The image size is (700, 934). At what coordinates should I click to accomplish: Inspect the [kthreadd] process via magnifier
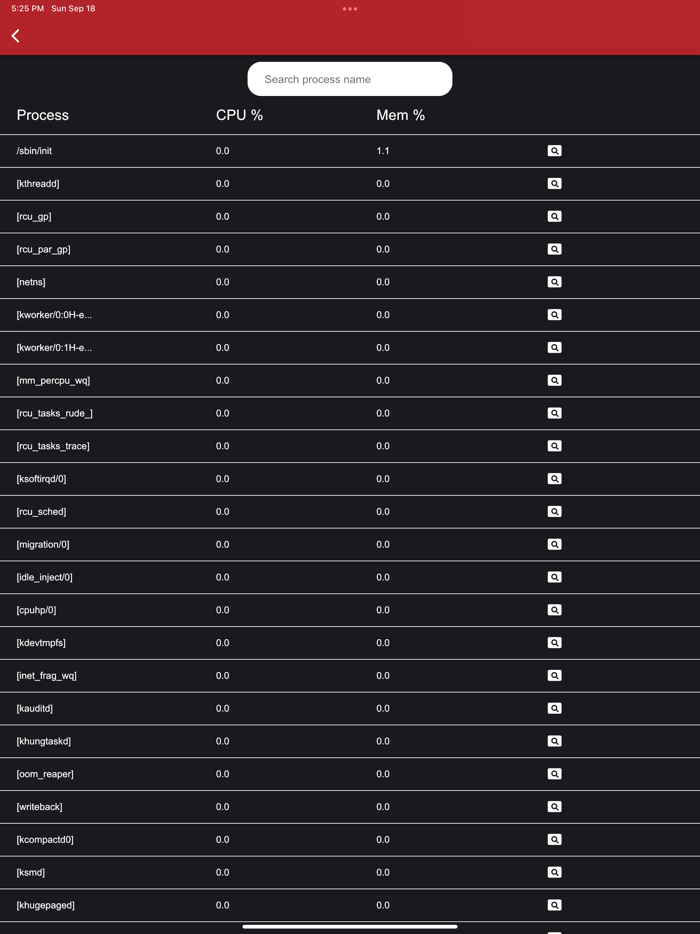click(x=554, y=184)
